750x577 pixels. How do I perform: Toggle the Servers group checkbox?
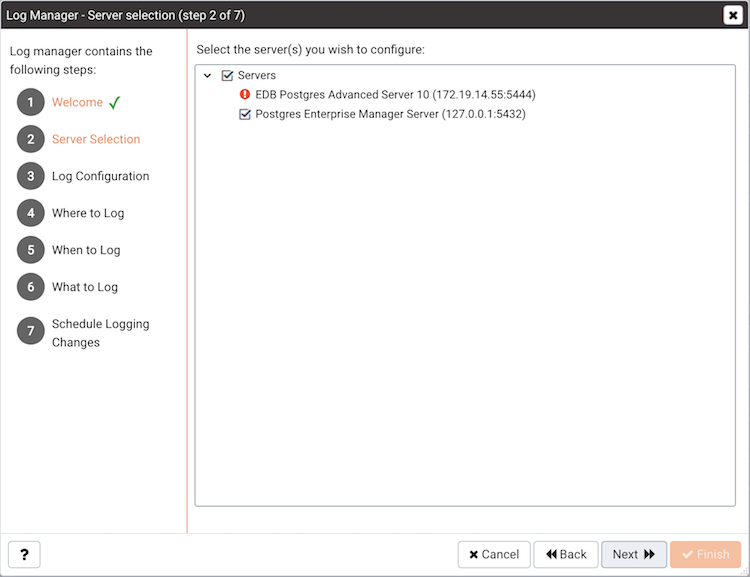227,75
